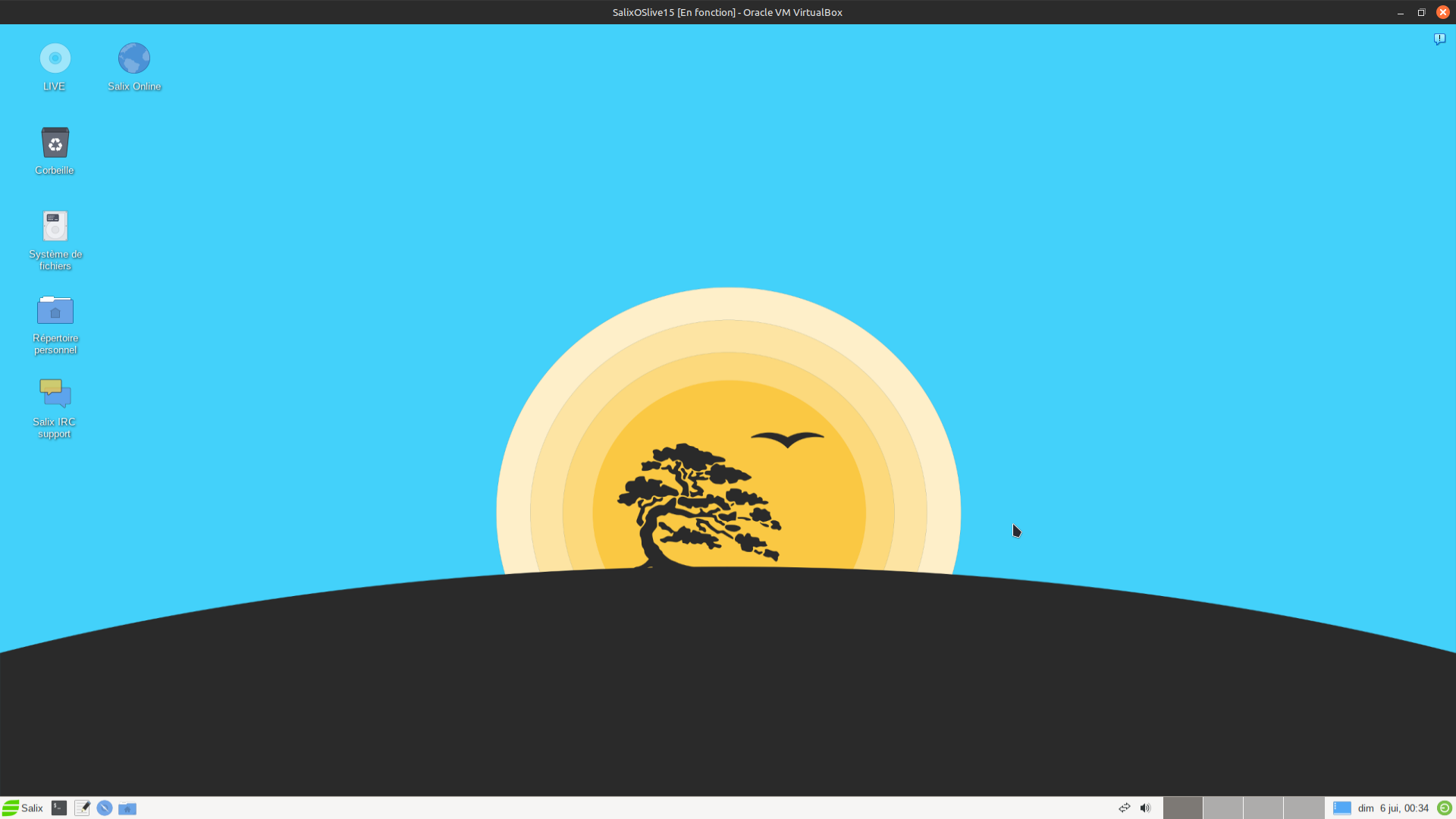Open the text editor launcher

point(82,808)
